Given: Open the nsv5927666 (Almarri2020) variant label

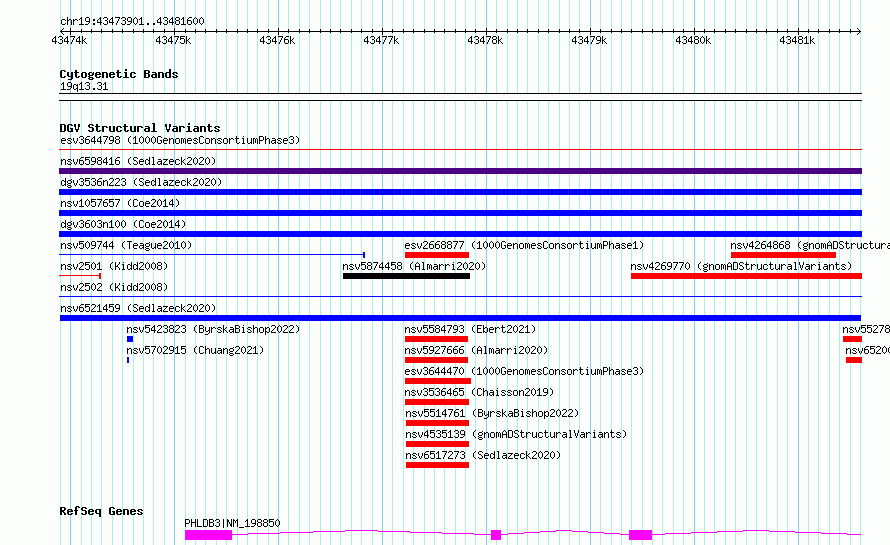Looking at the screenshot, I should point(476,350).
